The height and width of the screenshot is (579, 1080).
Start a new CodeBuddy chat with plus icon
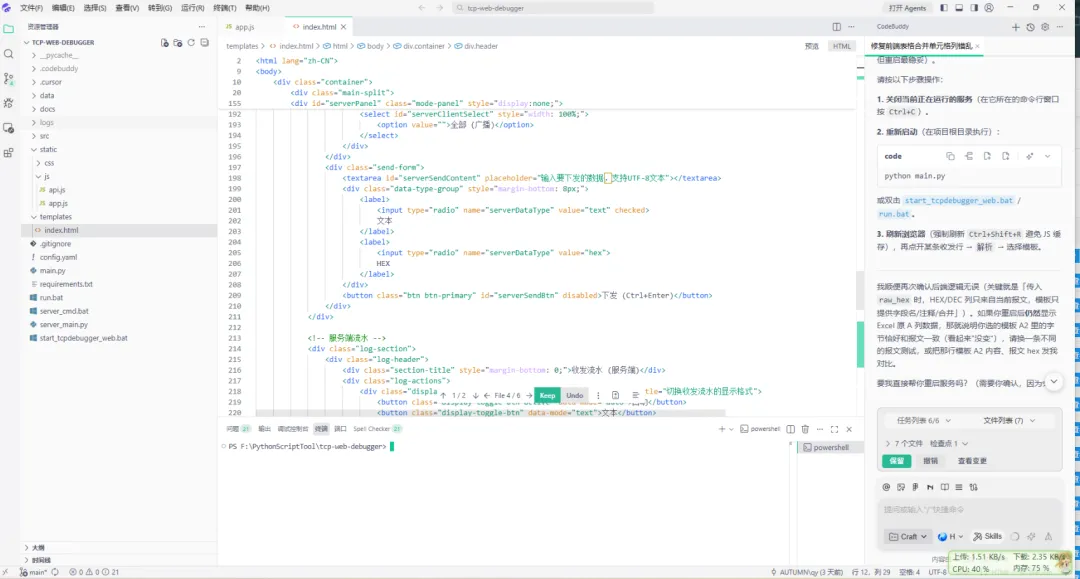(1015, 27)
